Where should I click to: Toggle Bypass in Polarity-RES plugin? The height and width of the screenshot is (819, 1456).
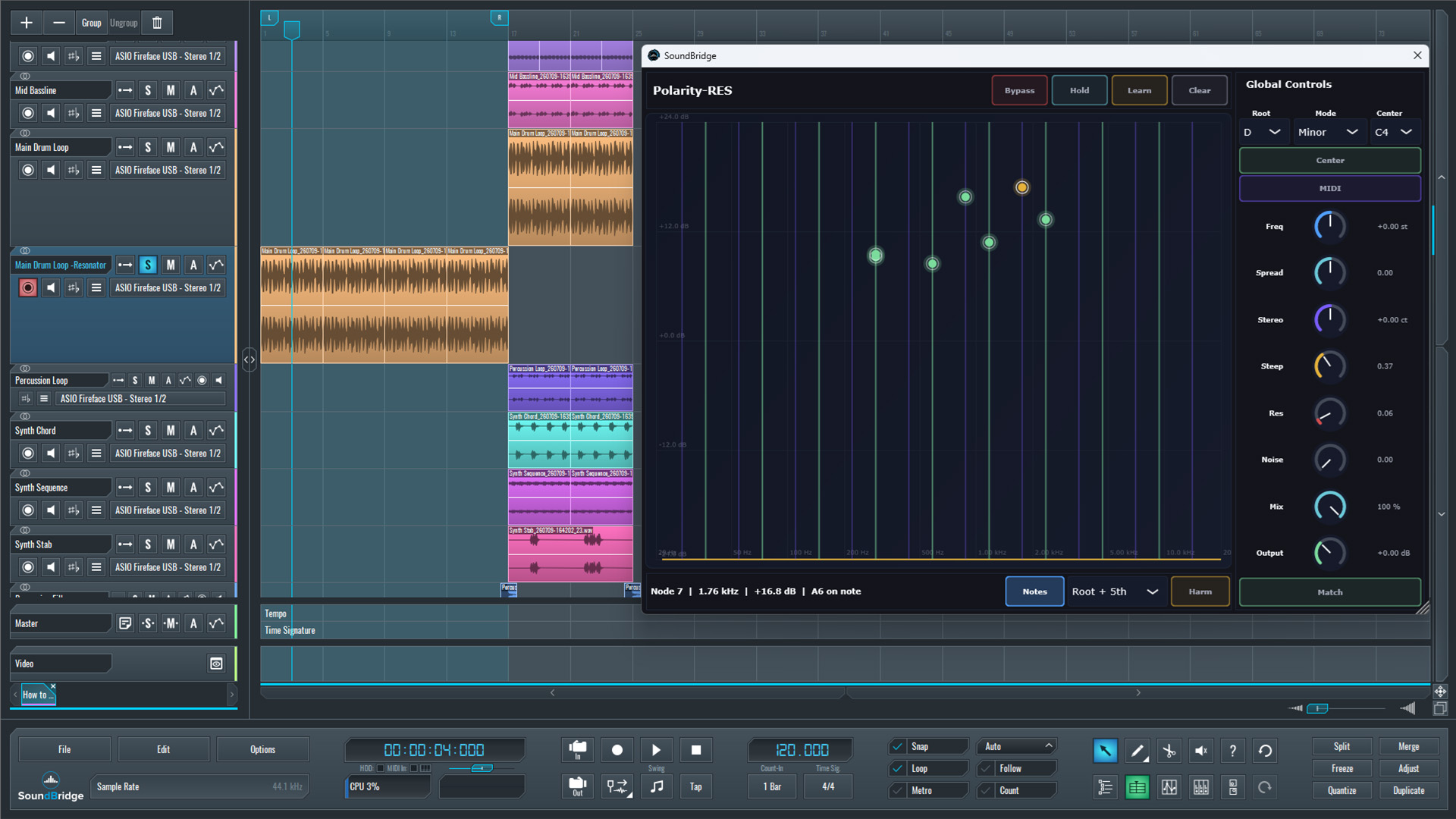click(x=1019, y=90)
